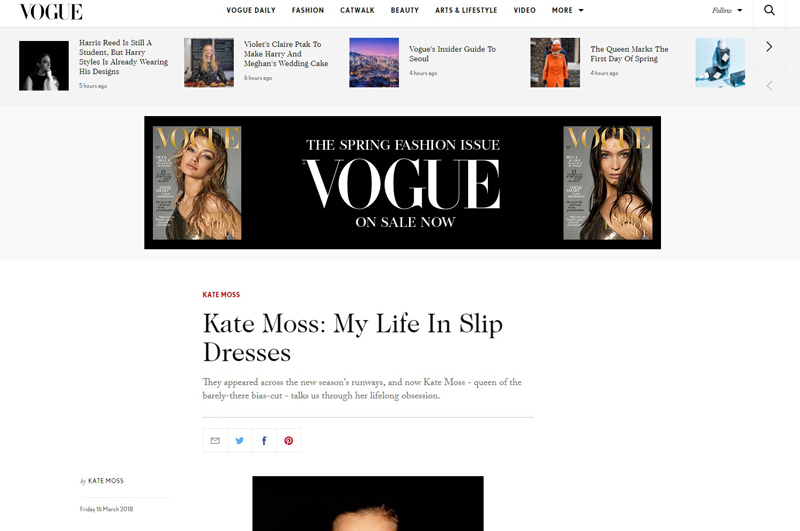The image size is (800, 531).
Task: Open the red Kate Moss tag link
Action: pos(221,294)
